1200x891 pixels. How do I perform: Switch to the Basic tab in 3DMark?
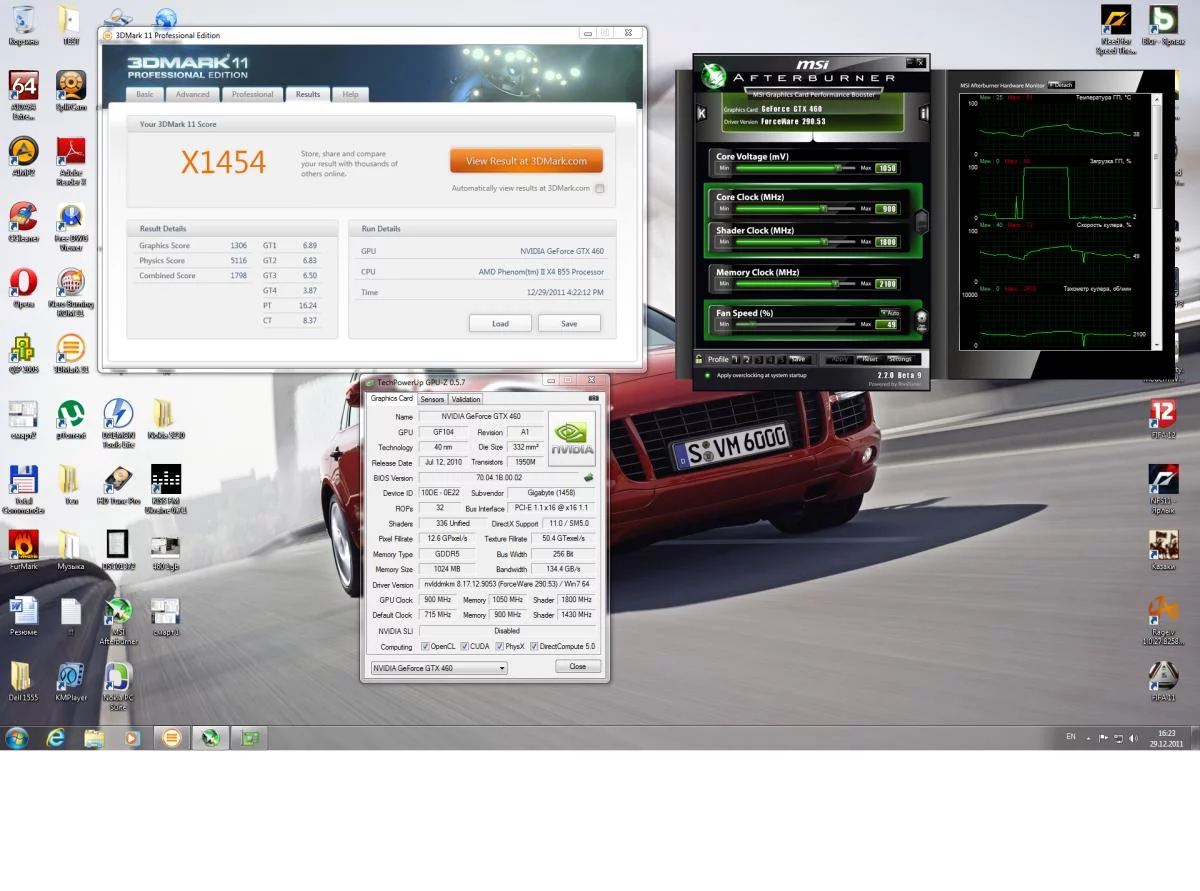click(145, 94)
